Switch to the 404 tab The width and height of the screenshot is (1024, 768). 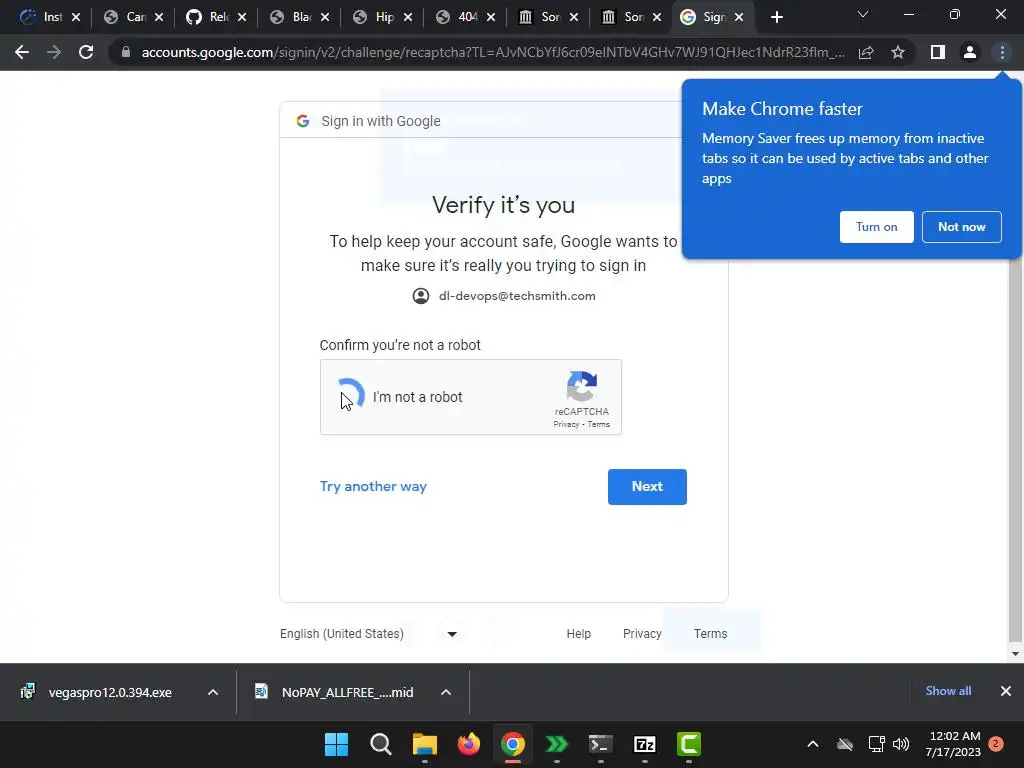458,17
